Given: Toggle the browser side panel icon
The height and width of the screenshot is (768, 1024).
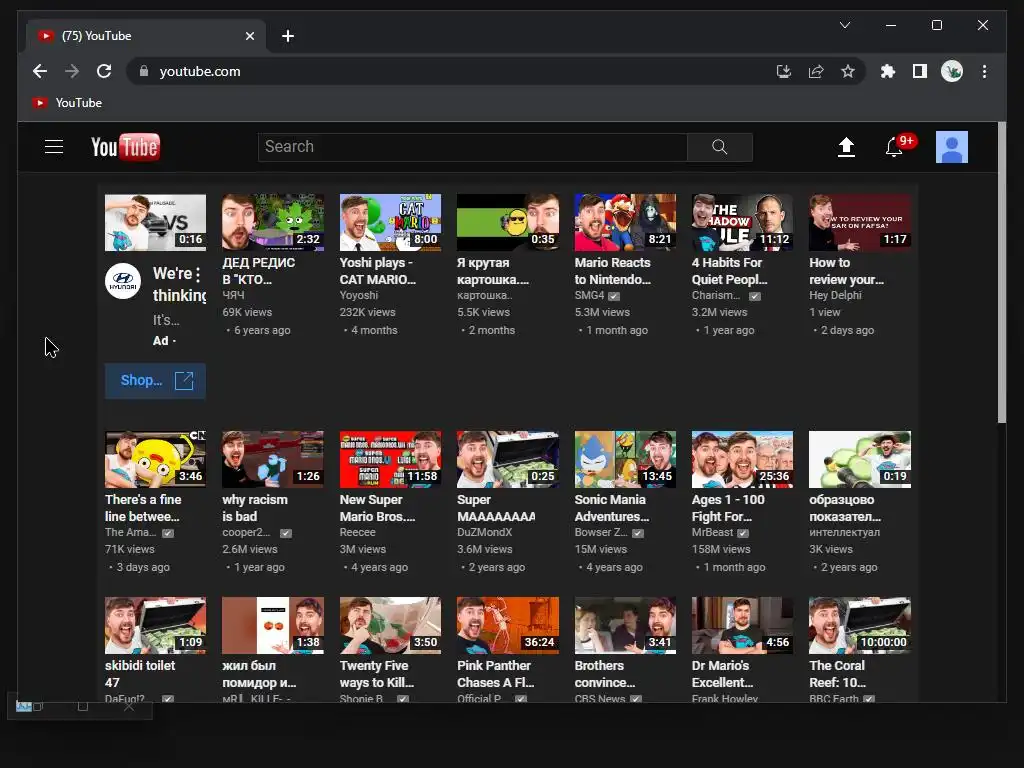Looking at the screenshot, I should click(x=920, y=71).
